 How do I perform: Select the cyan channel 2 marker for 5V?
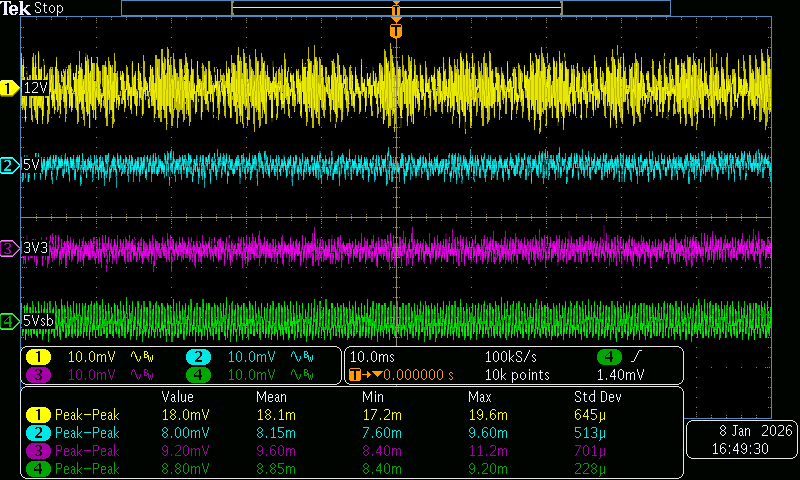point(10,165)
